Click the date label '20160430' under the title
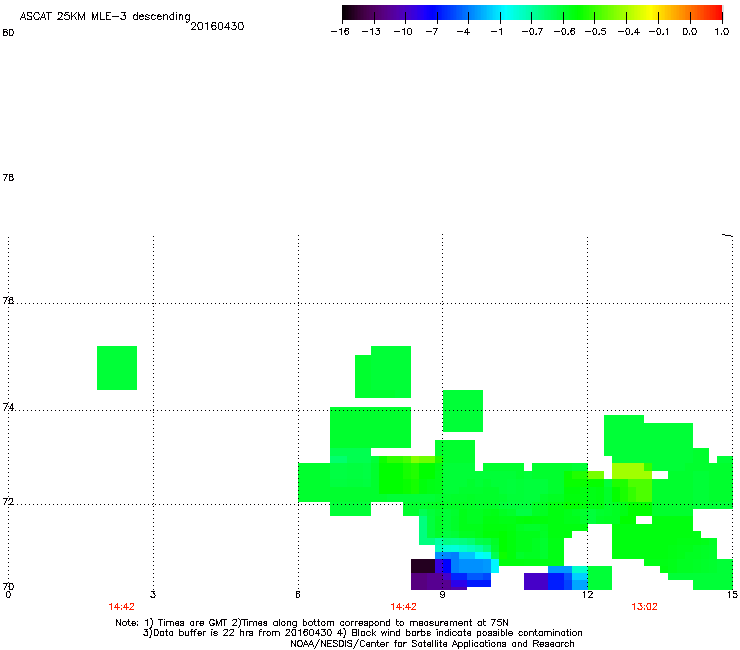The height and width of the screenshot is (650, 740). [x=217, y=26]
